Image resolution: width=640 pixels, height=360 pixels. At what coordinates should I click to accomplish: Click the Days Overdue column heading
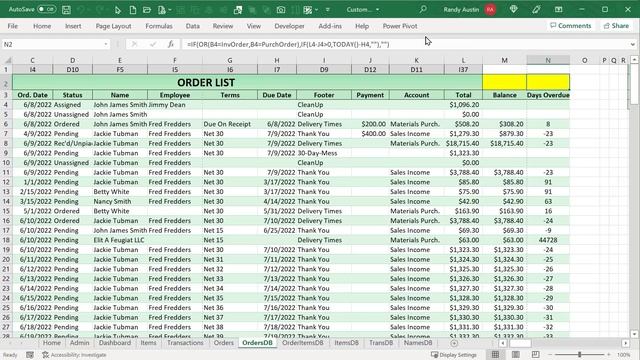[x=548, y=95]
